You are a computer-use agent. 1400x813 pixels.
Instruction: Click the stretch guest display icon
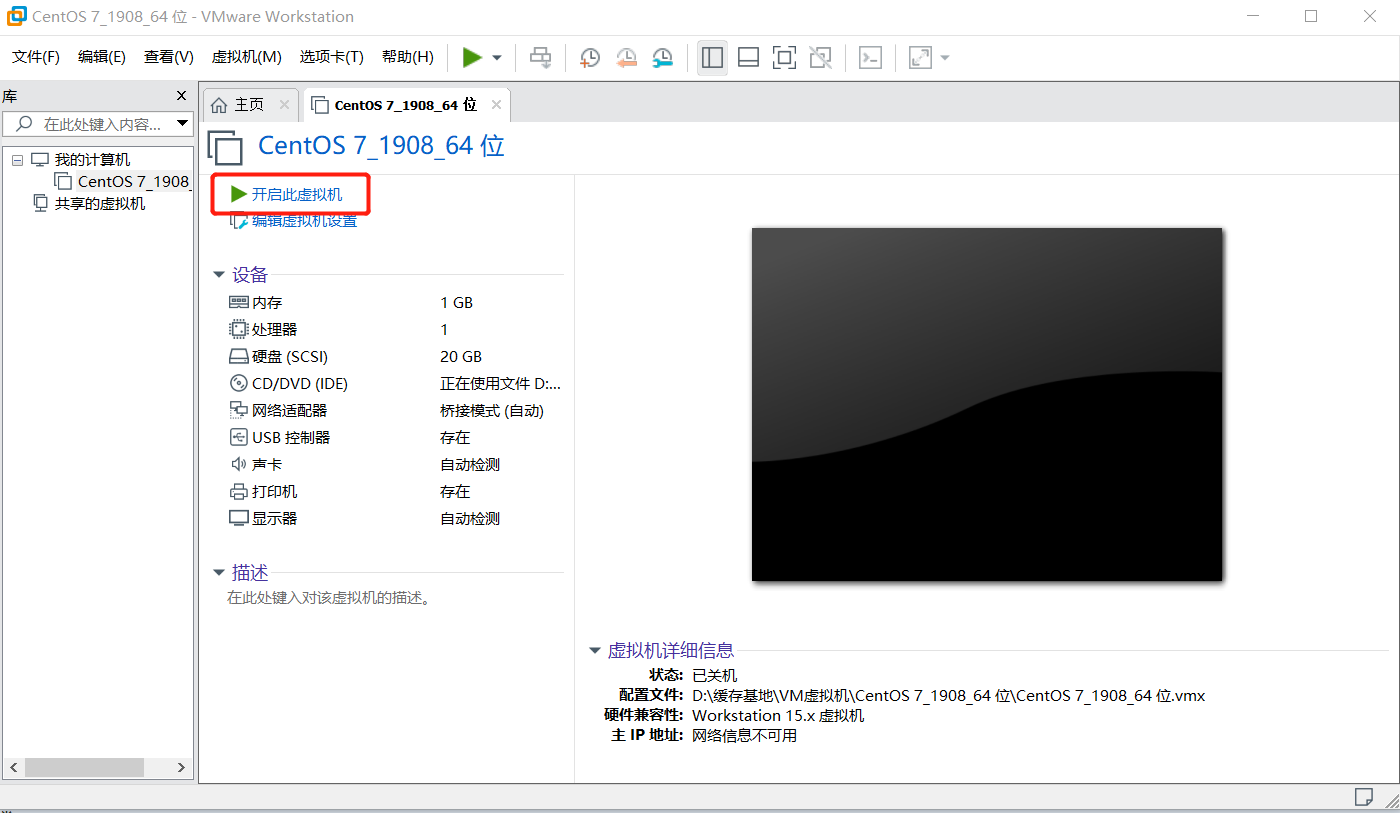tap(920, 58)
